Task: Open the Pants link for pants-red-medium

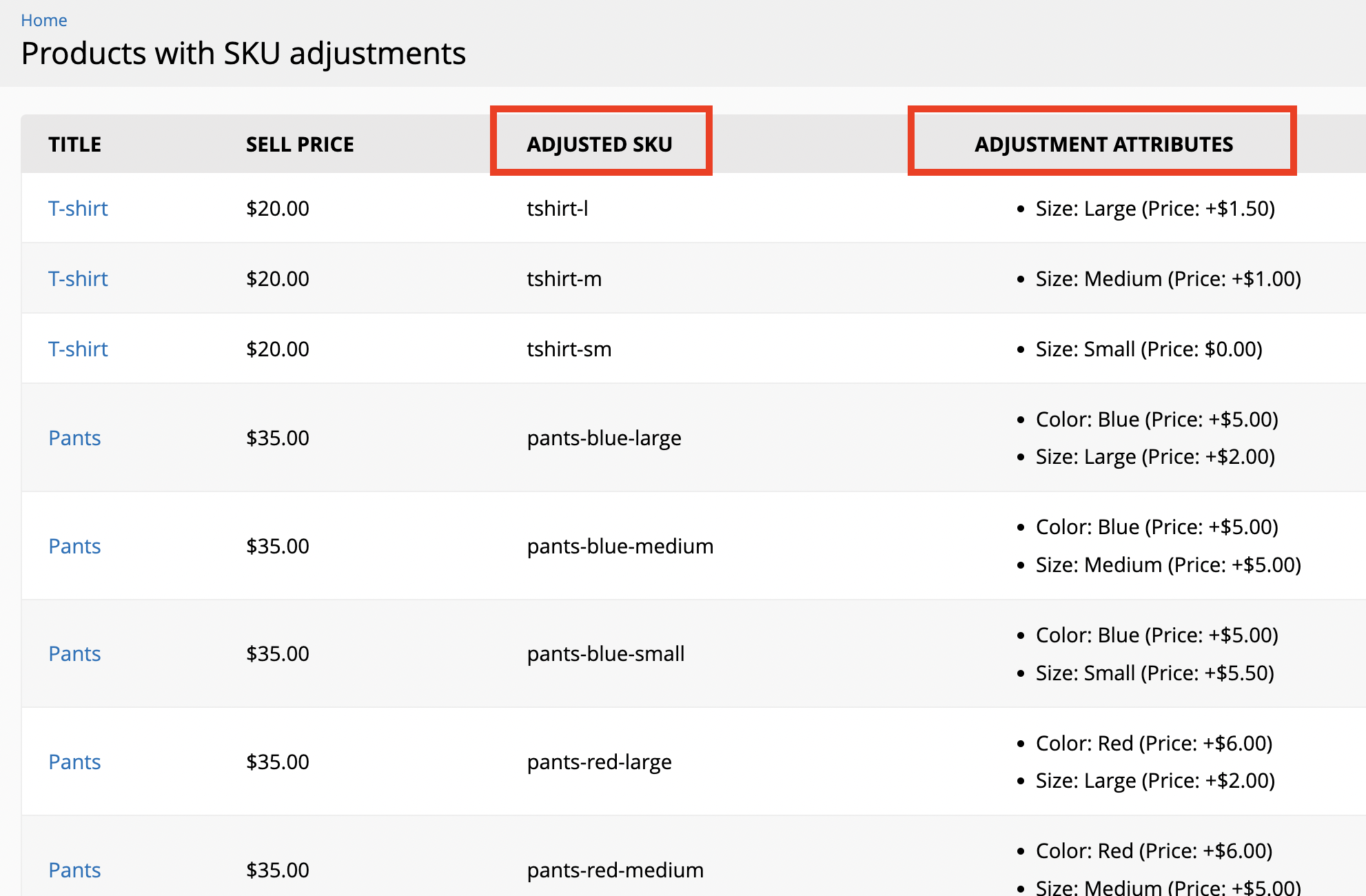Action: [74, 870]
